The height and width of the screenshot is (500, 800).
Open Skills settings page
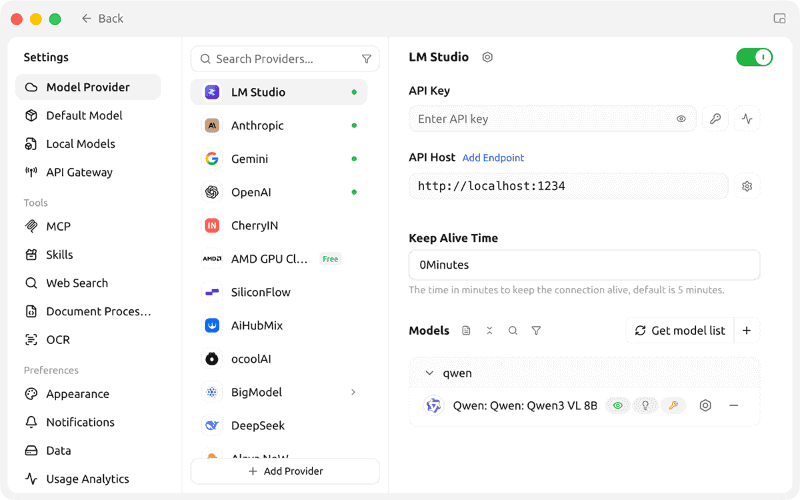click(88, 255)
